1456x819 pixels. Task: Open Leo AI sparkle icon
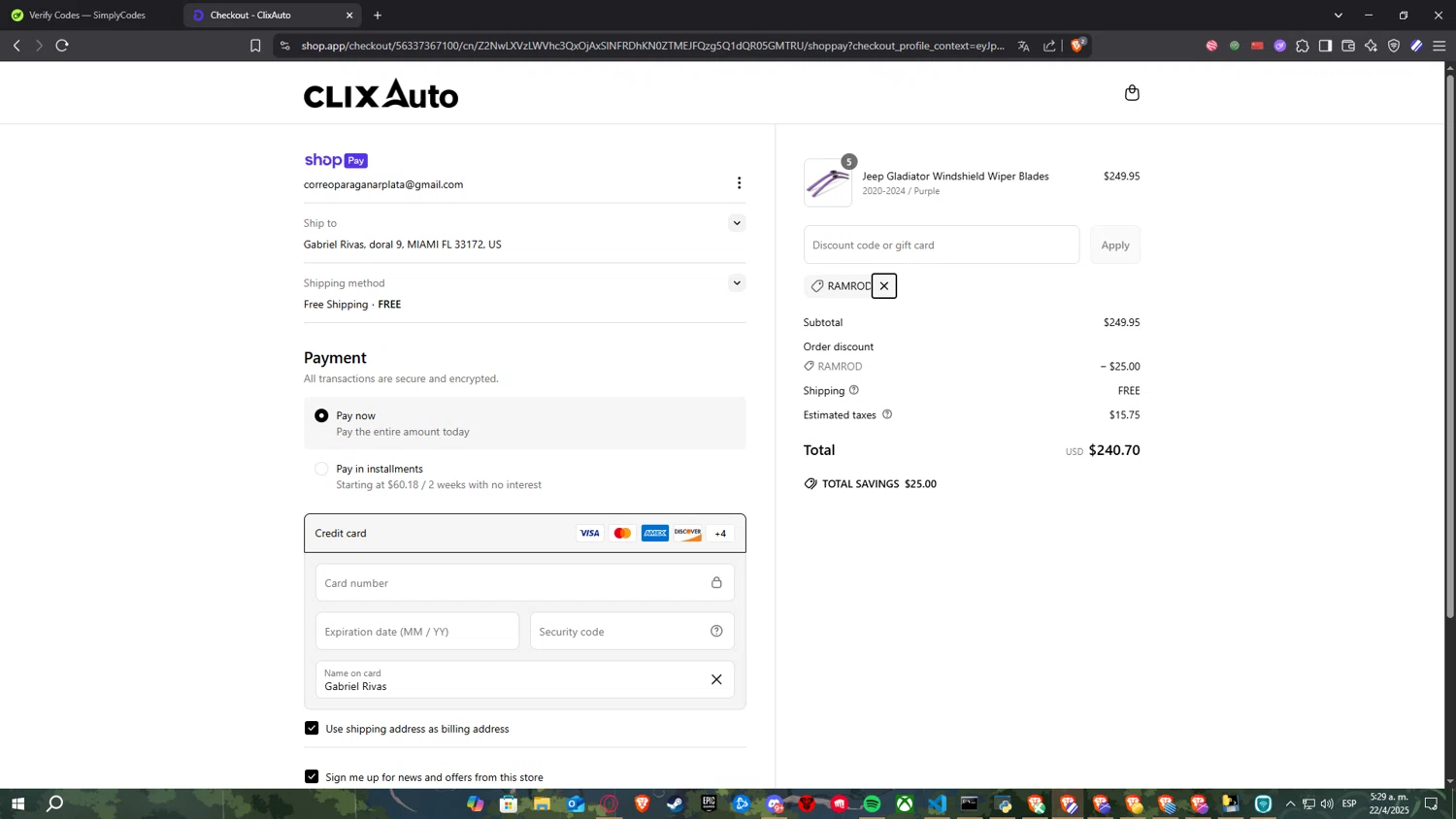[x=1371, y=46]
